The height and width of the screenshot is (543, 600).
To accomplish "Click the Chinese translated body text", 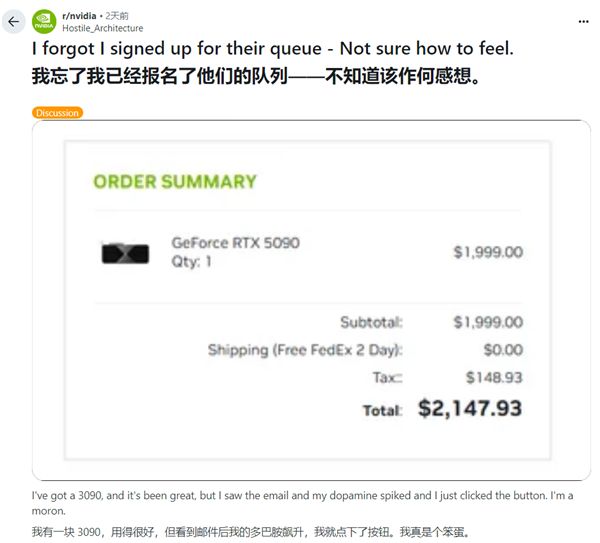I will pos(251,532).
